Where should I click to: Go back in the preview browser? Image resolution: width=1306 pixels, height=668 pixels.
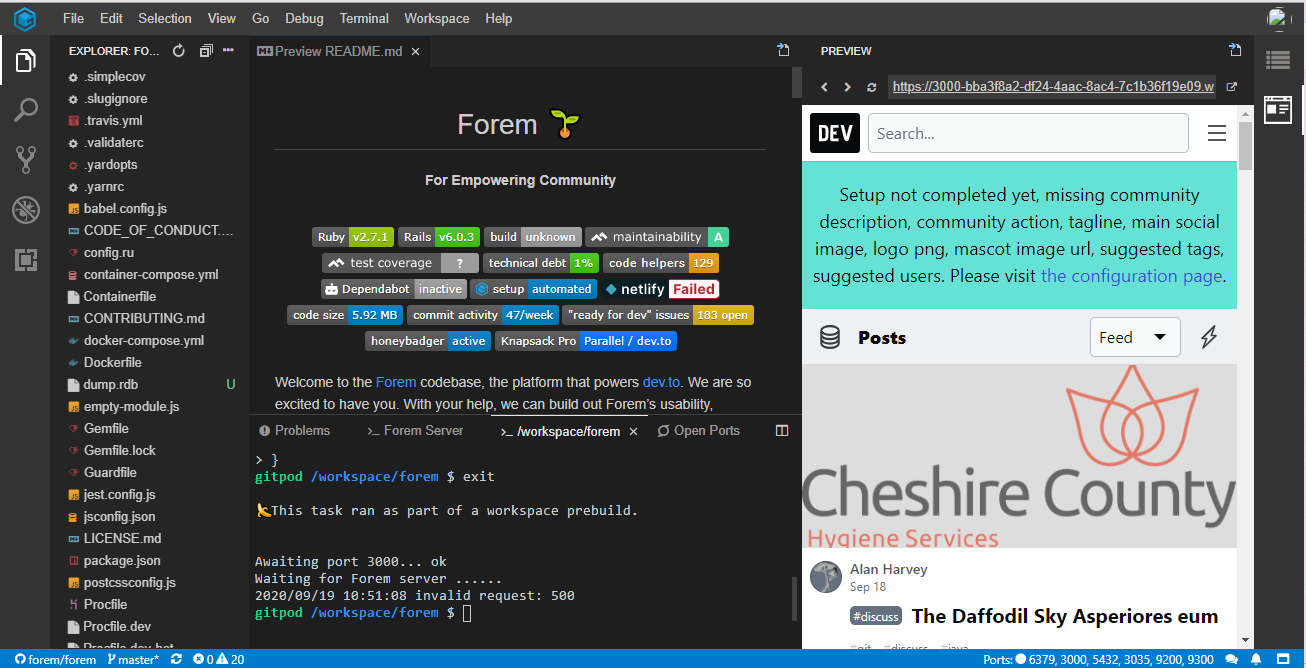click(824, 87)
